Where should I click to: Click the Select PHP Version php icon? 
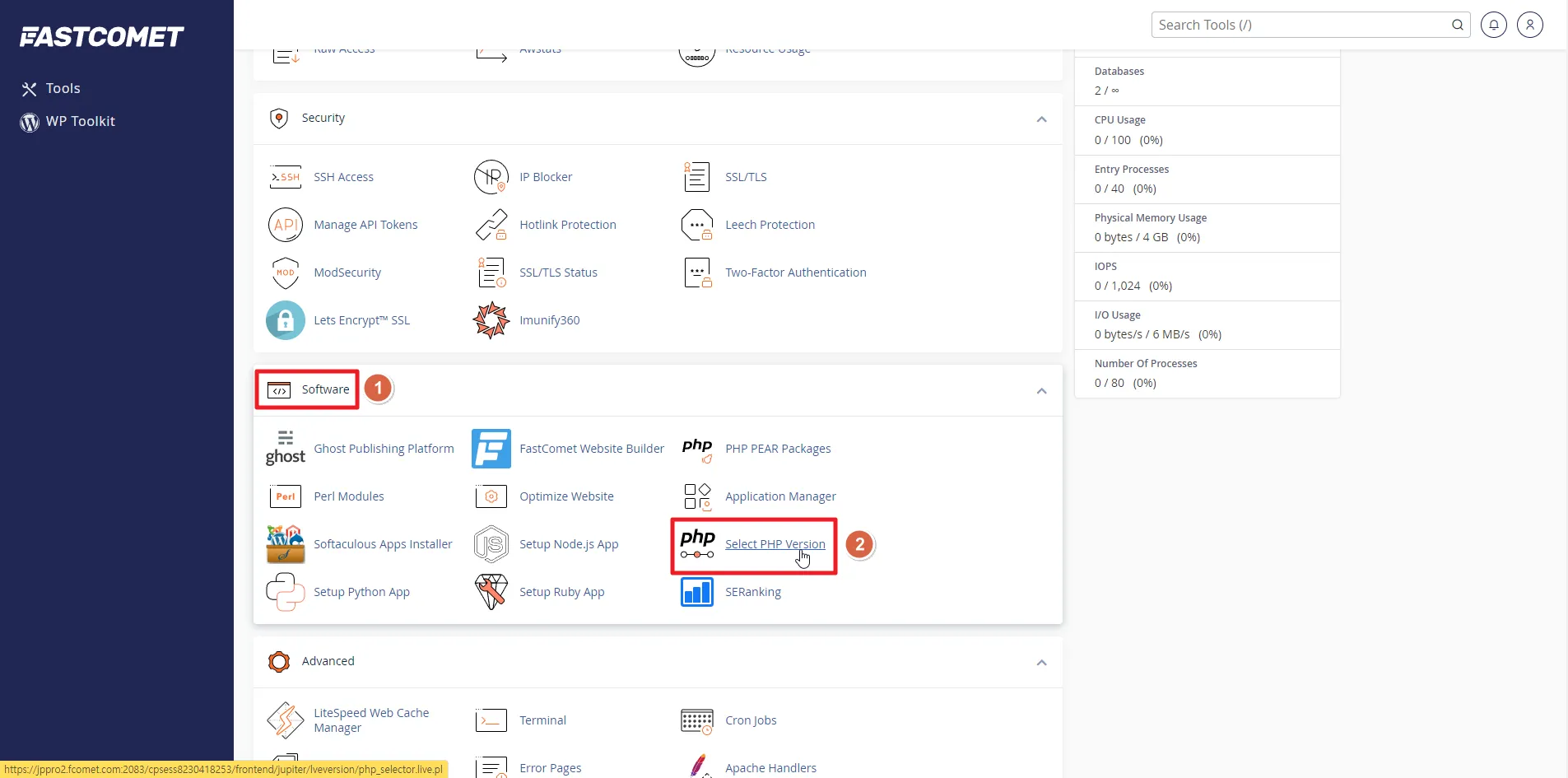coord(697,544)
